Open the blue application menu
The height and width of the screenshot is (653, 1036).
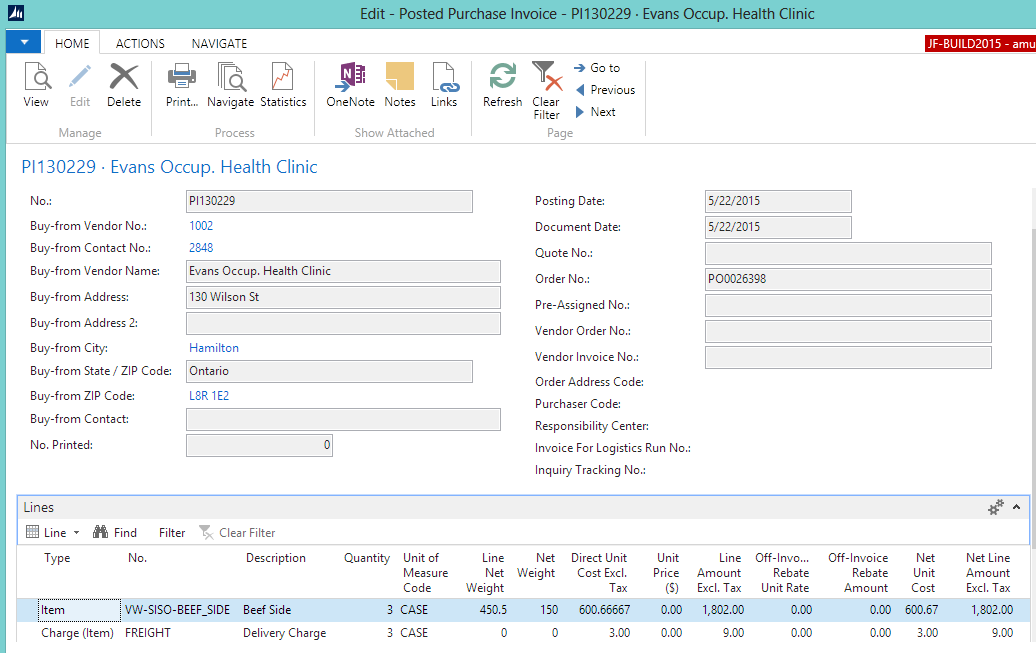point(22,42)
